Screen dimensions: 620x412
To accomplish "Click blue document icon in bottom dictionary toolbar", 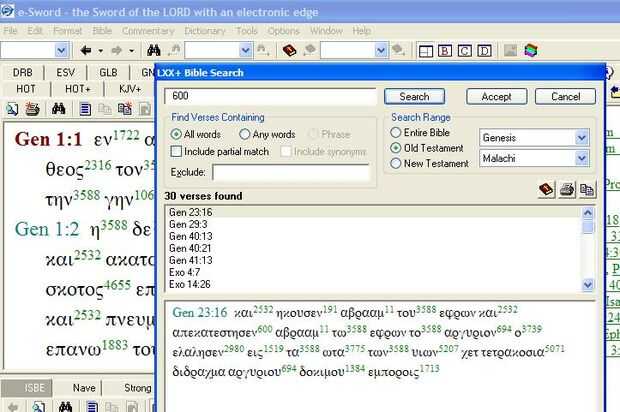I will (x=92, y=406).
